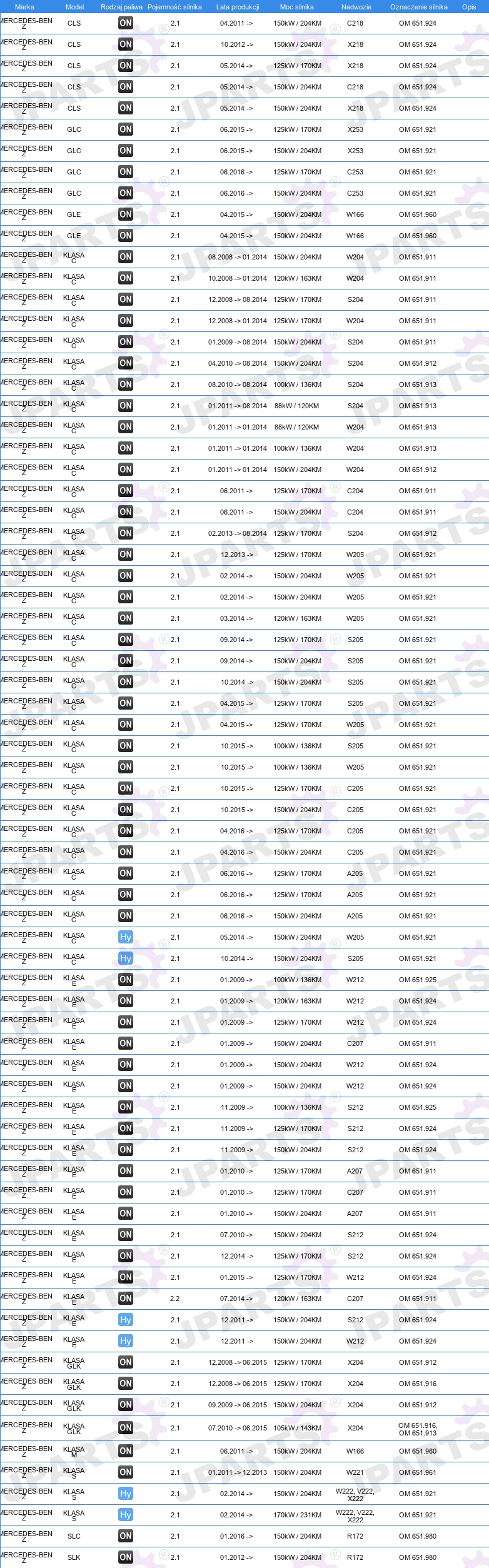Image resolution: width=489 pixels, height=1568 pixels.
Task: Click the ON badge in the GLK 105kW / 143KM row
Action: click(x=126, y=1428)
